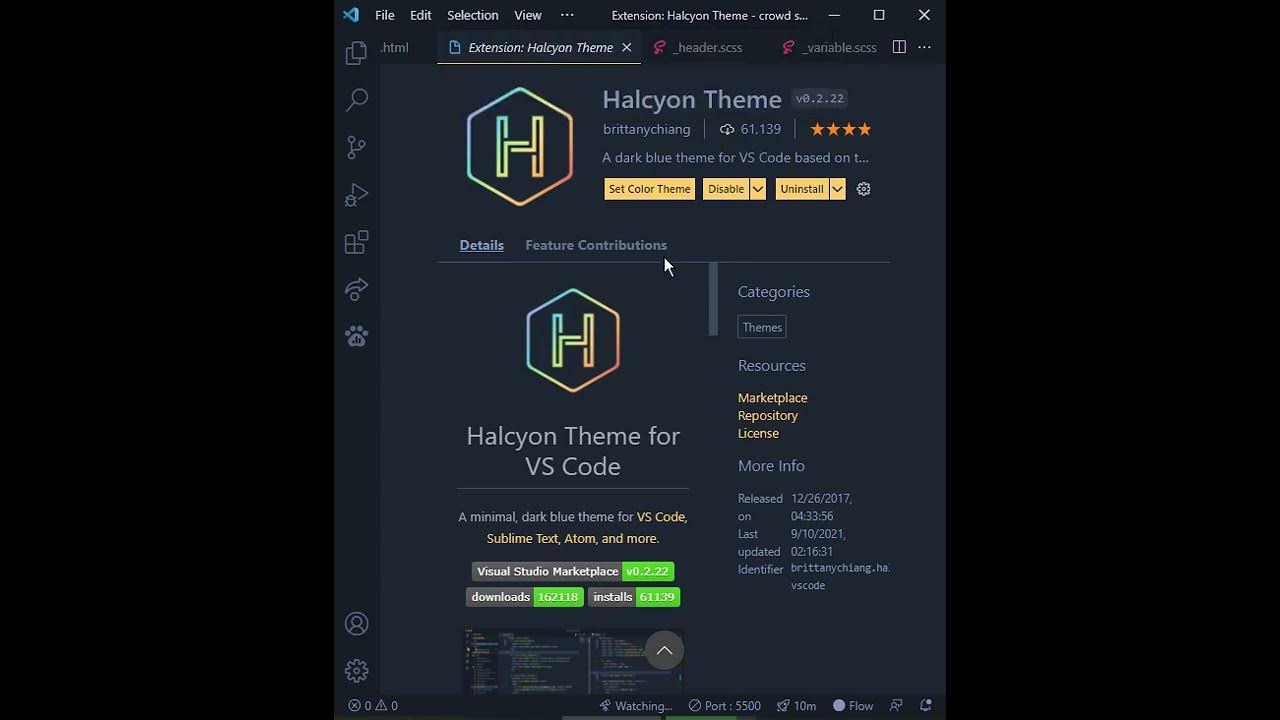Click the brittanychiang identifier text
This screenshot has height=720, width=1280.
[x=839, y=577]
